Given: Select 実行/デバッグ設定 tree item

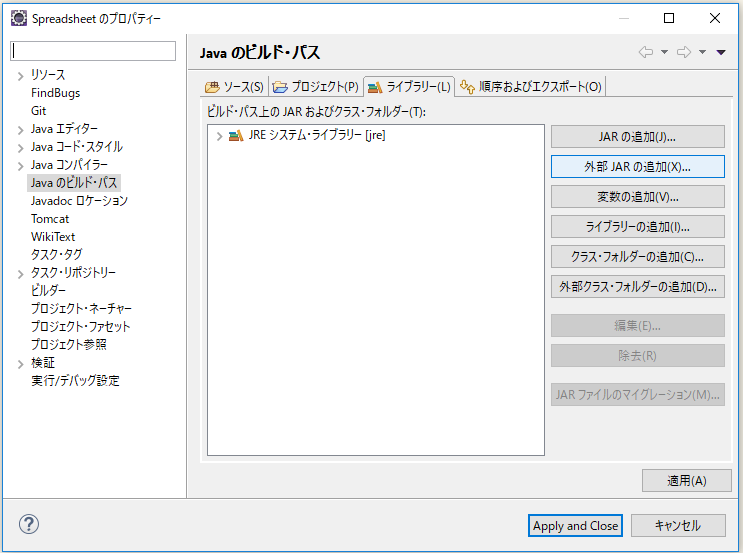Looking at the screenshot, I should (75, 381).
